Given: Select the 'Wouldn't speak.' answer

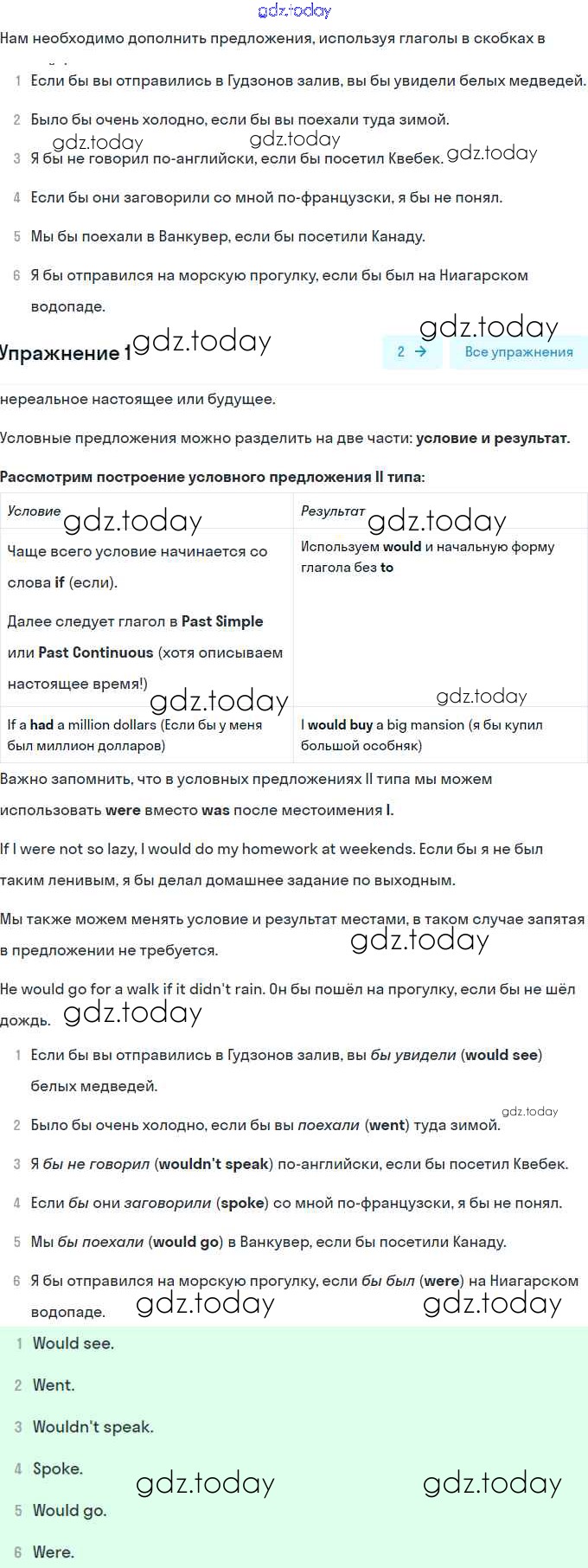Looking at the screenshot, I should click(x=93, y=1427).
